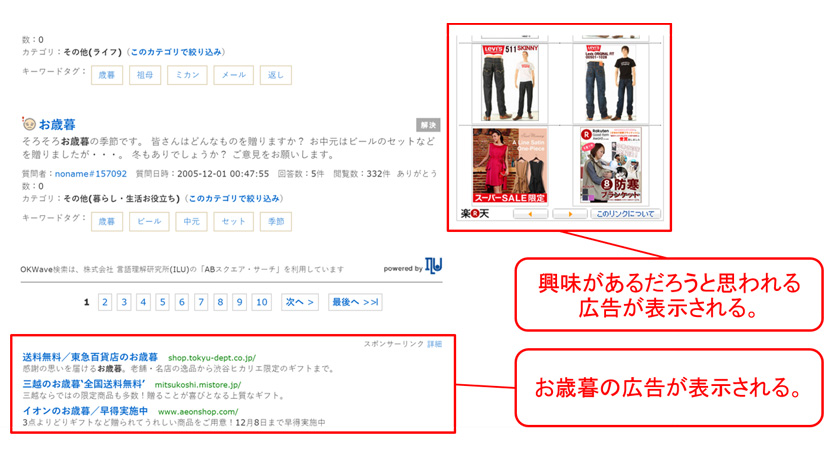Open the 防寒ブランケット Rakuten ad
Viewport: 830px width, 460px height.
point(610,166)
